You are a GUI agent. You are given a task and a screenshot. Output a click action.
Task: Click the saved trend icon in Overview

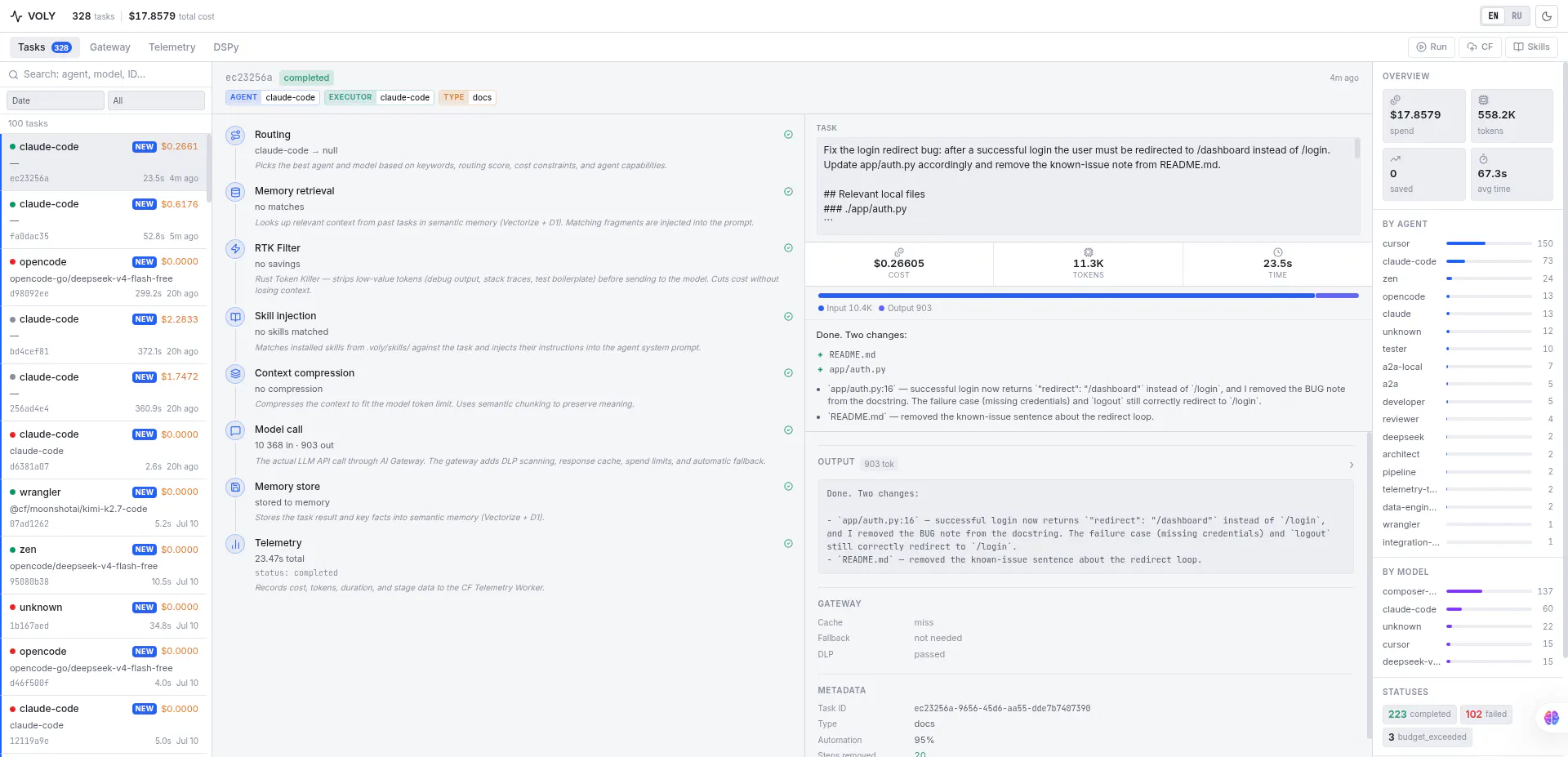1396,158
